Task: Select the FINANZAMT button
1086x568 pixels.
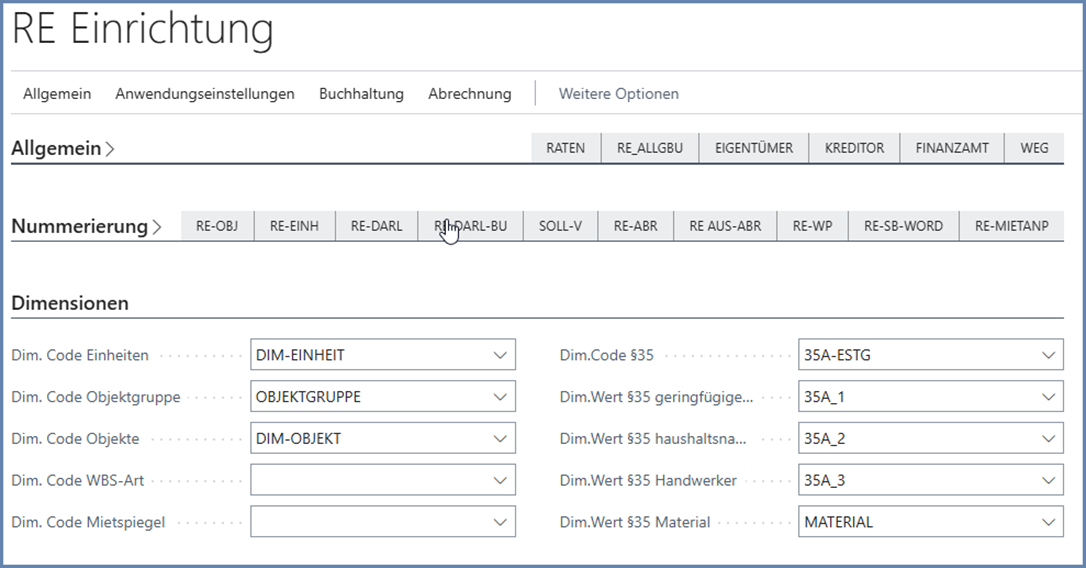Action: coord(951,148)
